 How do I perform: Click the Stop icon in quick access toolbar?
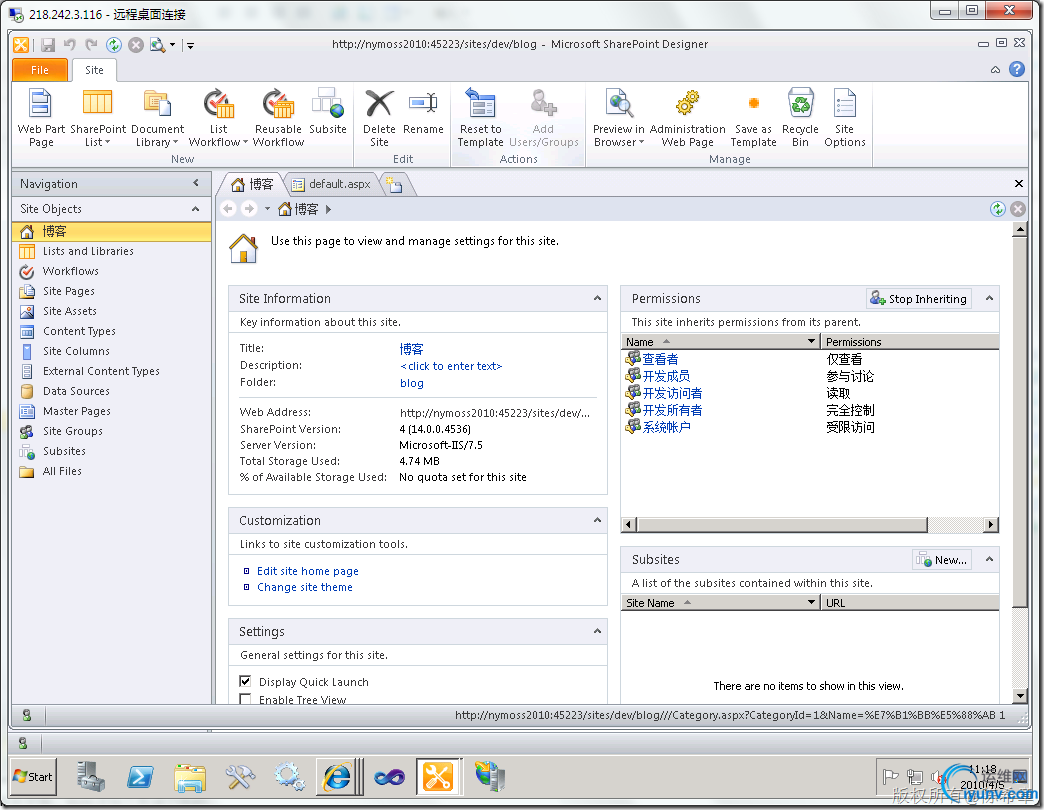[x=136, y=45]
